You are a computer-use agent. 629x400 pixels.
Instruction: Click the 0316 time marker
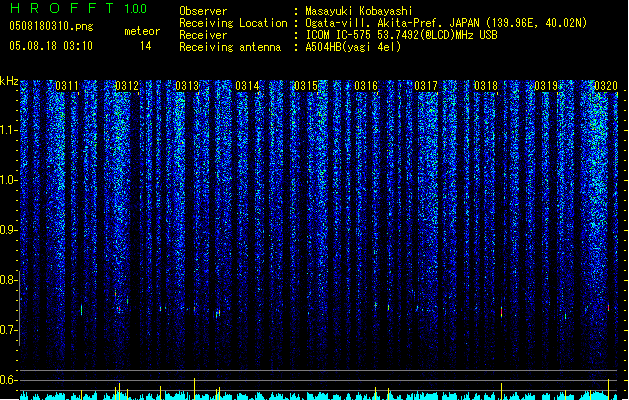coord(366,86)
